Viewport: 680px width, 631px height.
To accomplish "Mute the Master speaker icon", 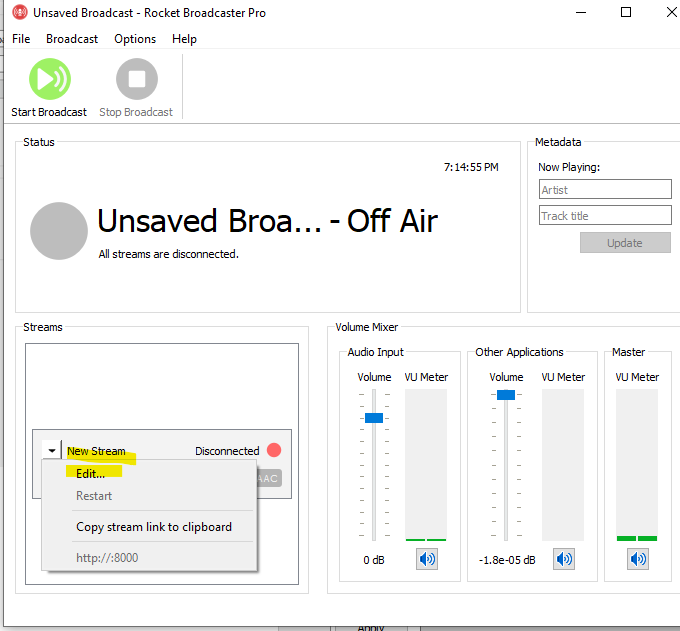I will [638, 559].
